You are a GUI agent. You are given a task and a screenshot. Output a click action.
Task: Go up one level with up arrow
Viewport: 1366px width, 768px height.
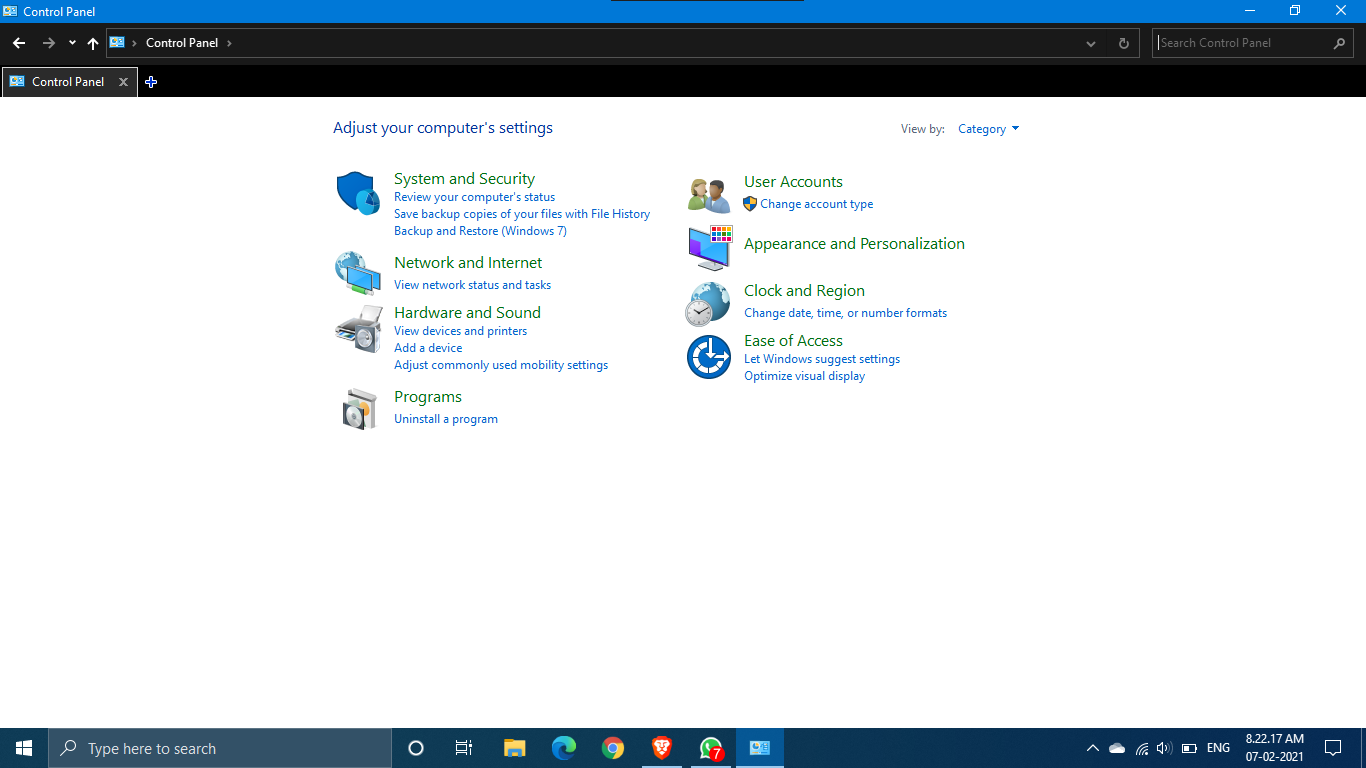(x=93, y=43)
